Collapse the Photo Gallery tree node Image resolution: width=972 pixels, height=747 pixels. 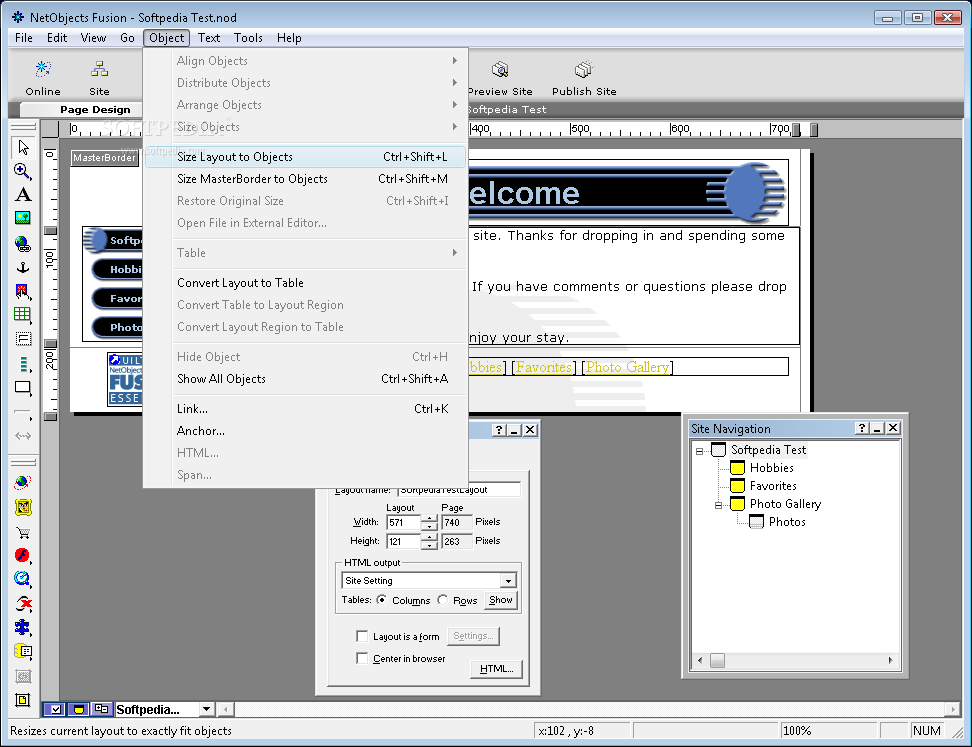[718, 505]
